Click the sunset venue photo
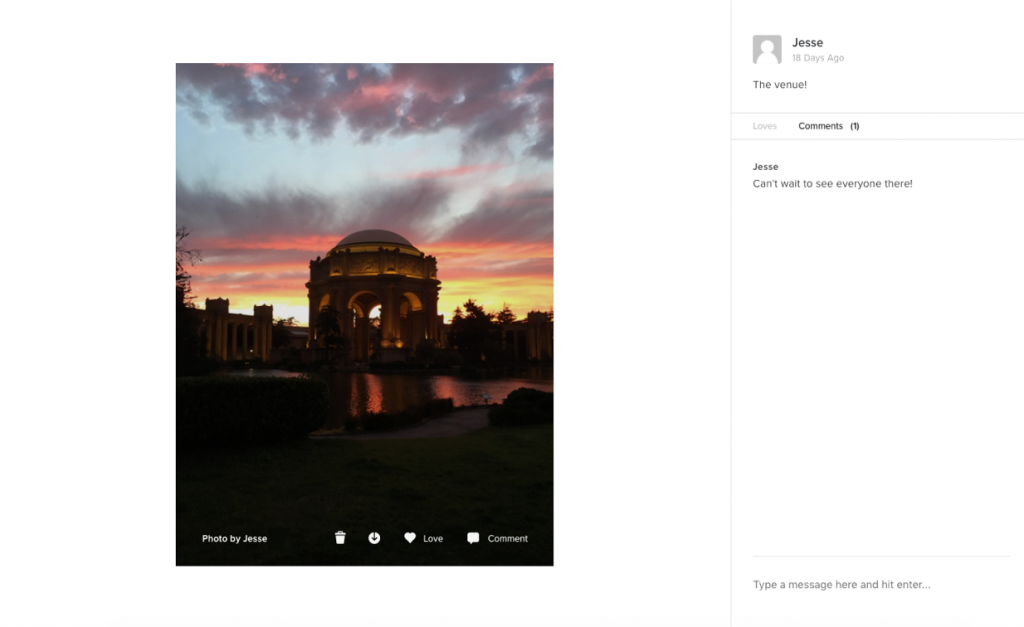The height and width of the screenshot is (627, 1024). click(364, 314)
